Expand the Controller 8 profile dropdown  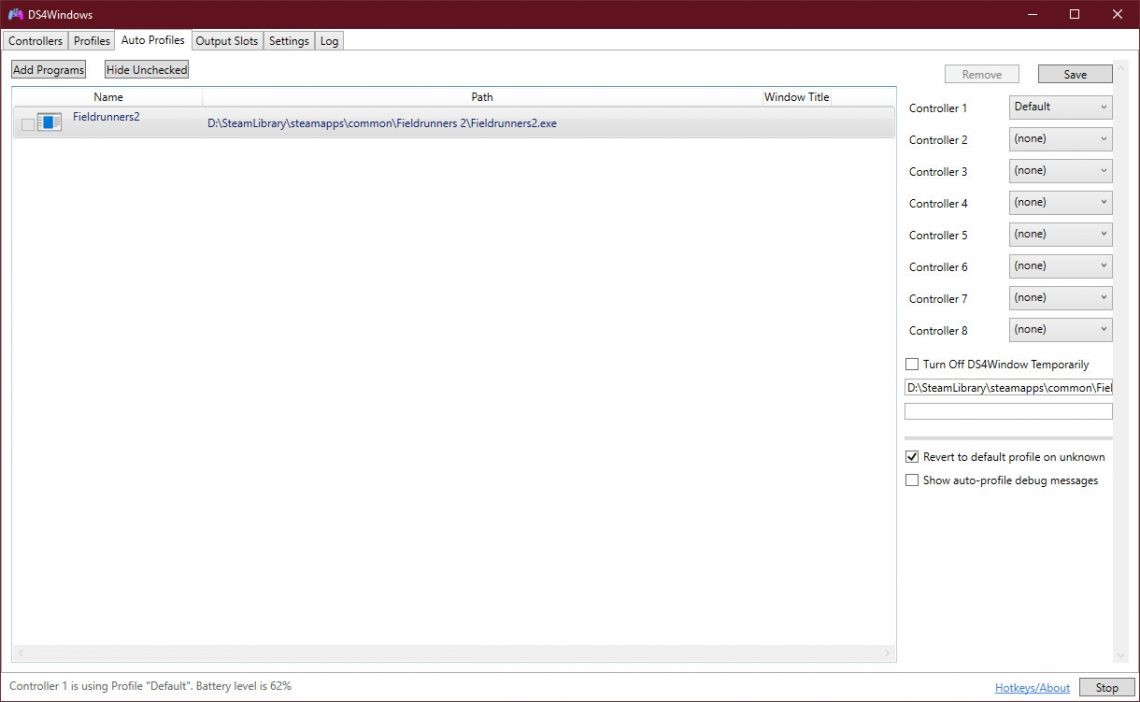tap(1060, 330)
